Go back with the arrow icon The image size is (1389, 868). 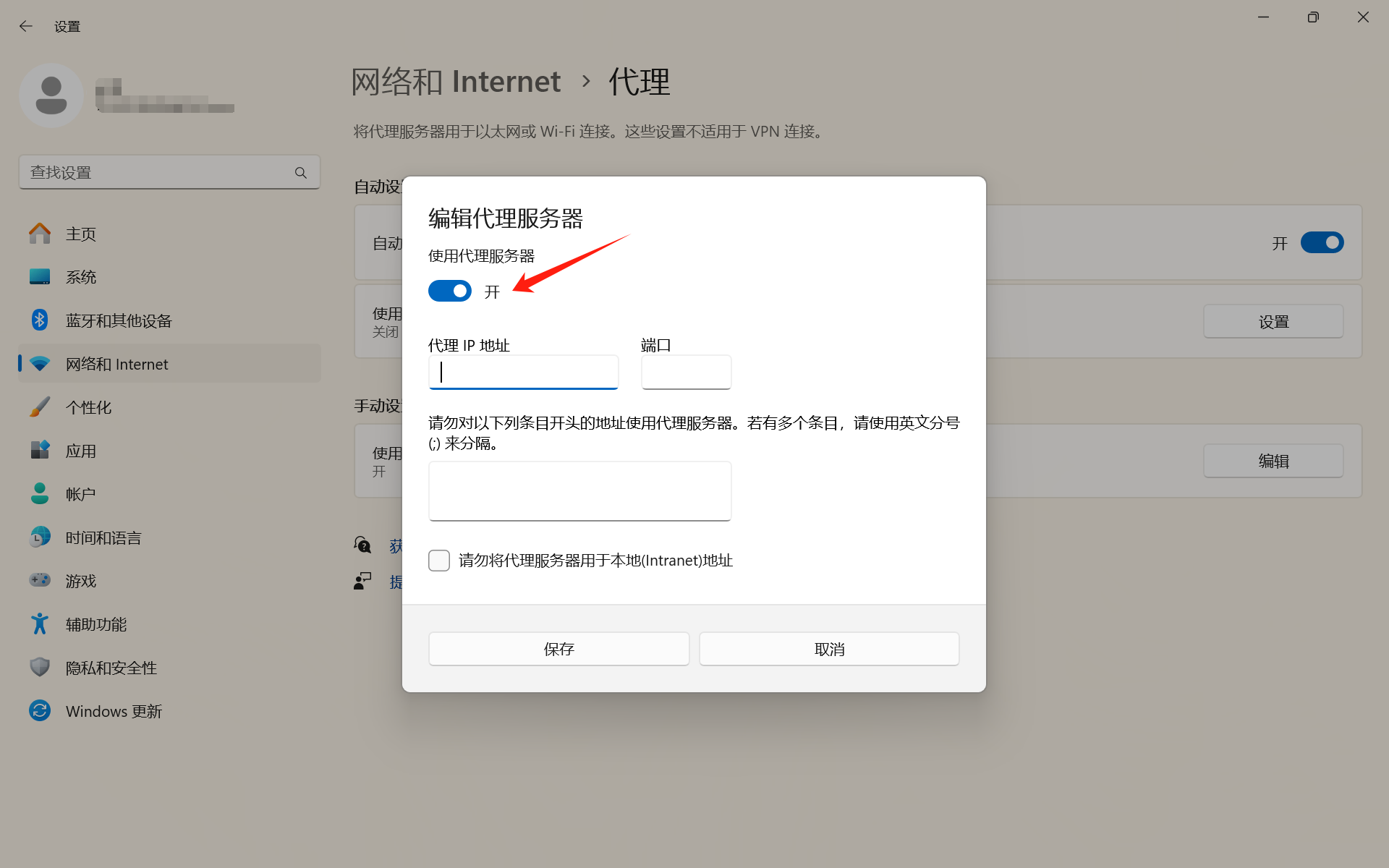tap(26, 27)
